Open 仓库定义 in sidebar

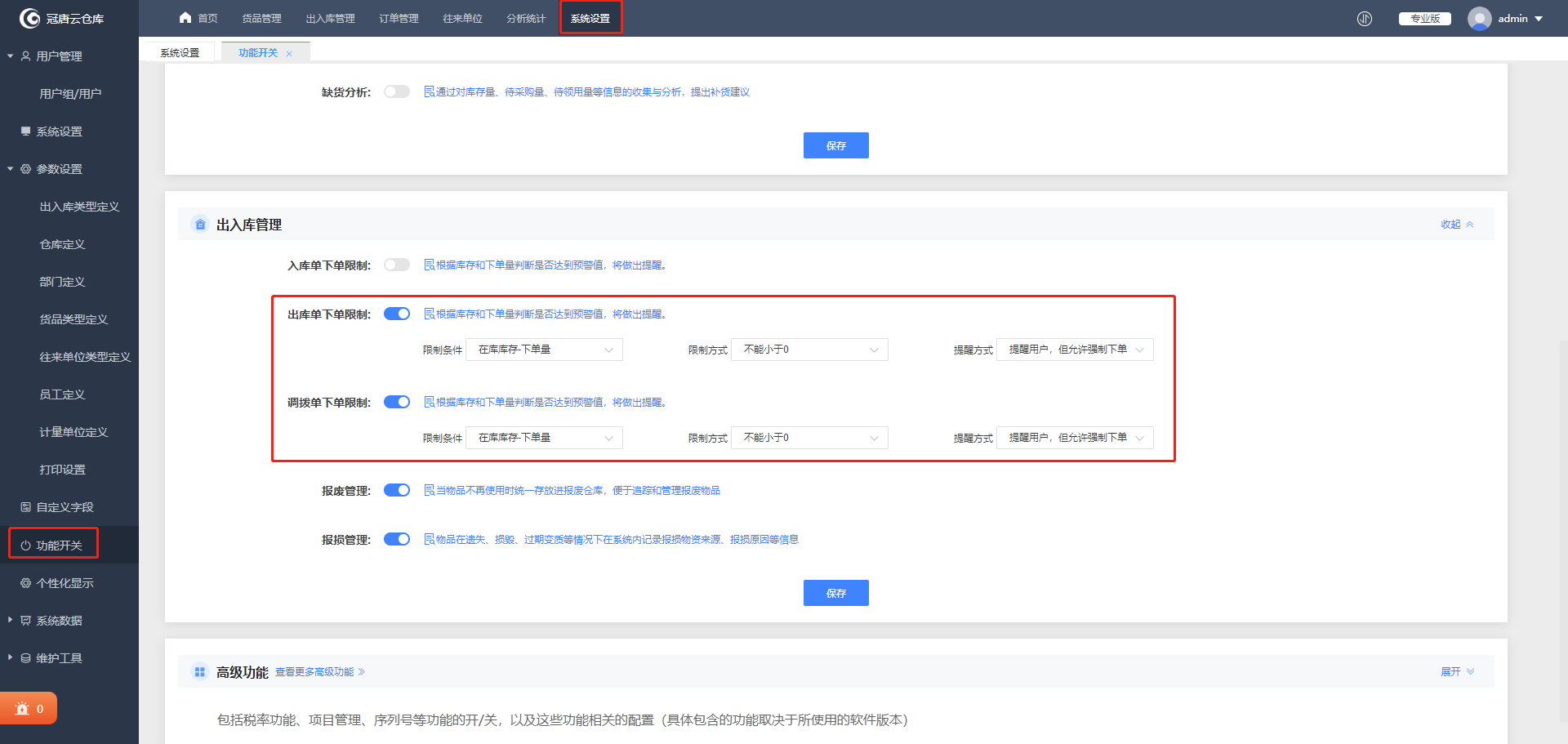click(62, 244)
